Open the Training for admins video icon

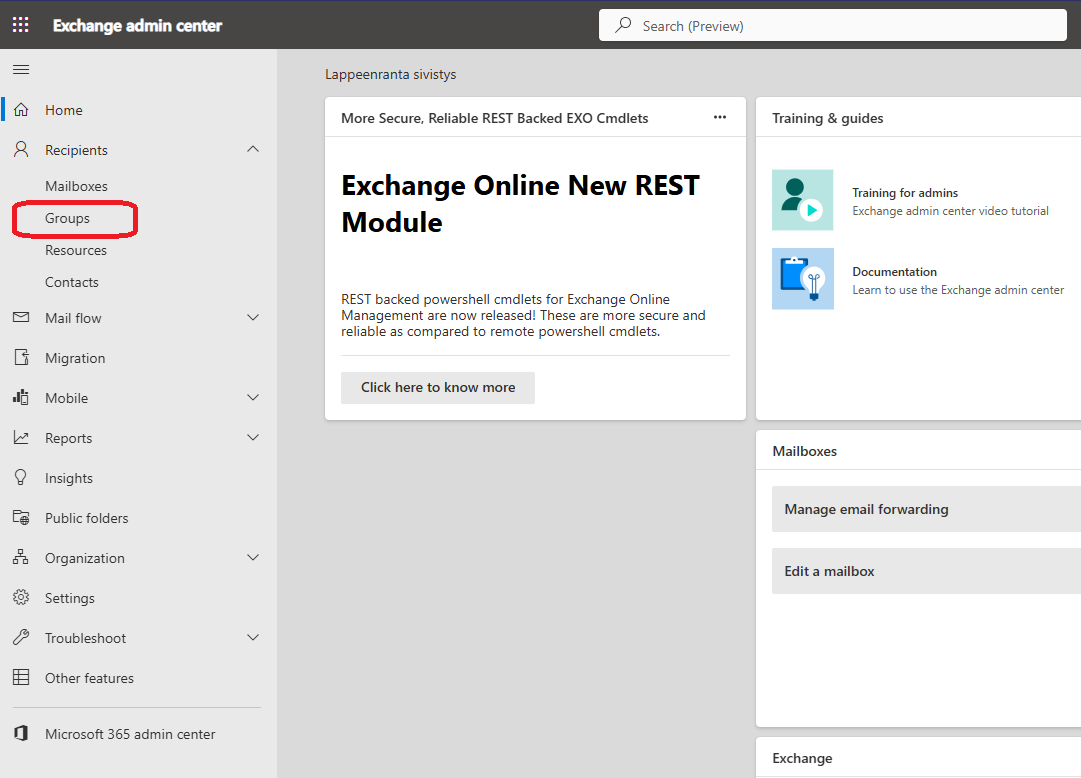(x=802, y=200)
